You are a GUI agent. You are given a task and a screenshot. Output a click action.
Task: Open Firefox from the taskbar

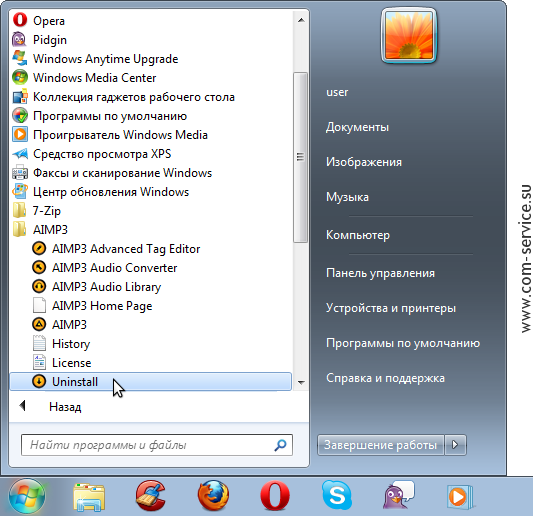point(213,496)
